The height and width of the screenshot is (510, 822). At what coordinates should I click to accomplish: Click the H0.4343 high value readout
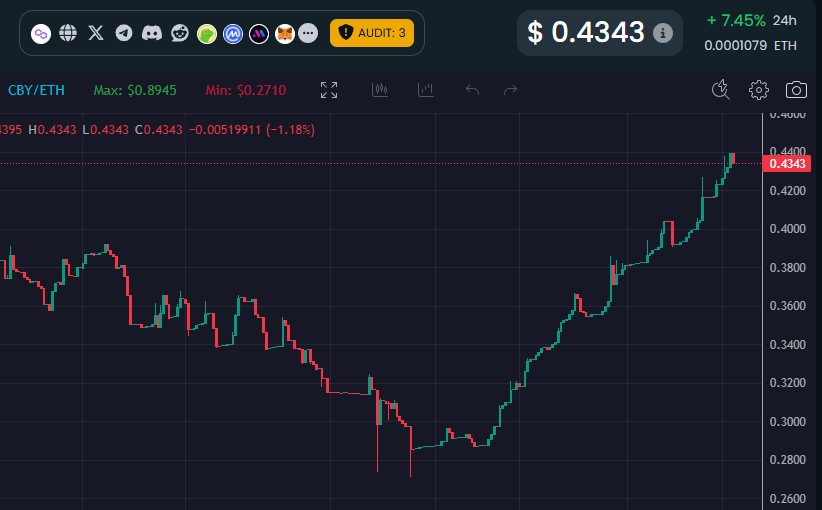52,129
